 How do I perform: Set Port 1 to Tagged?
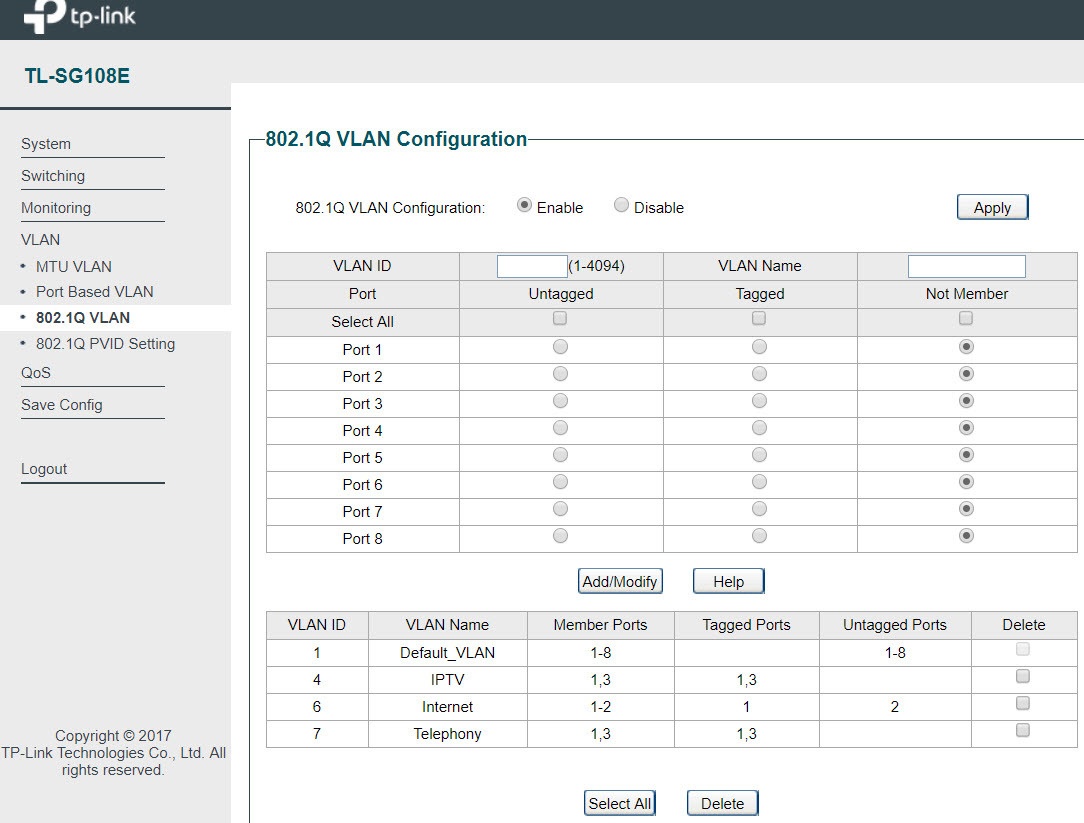[x=760, y=346]
